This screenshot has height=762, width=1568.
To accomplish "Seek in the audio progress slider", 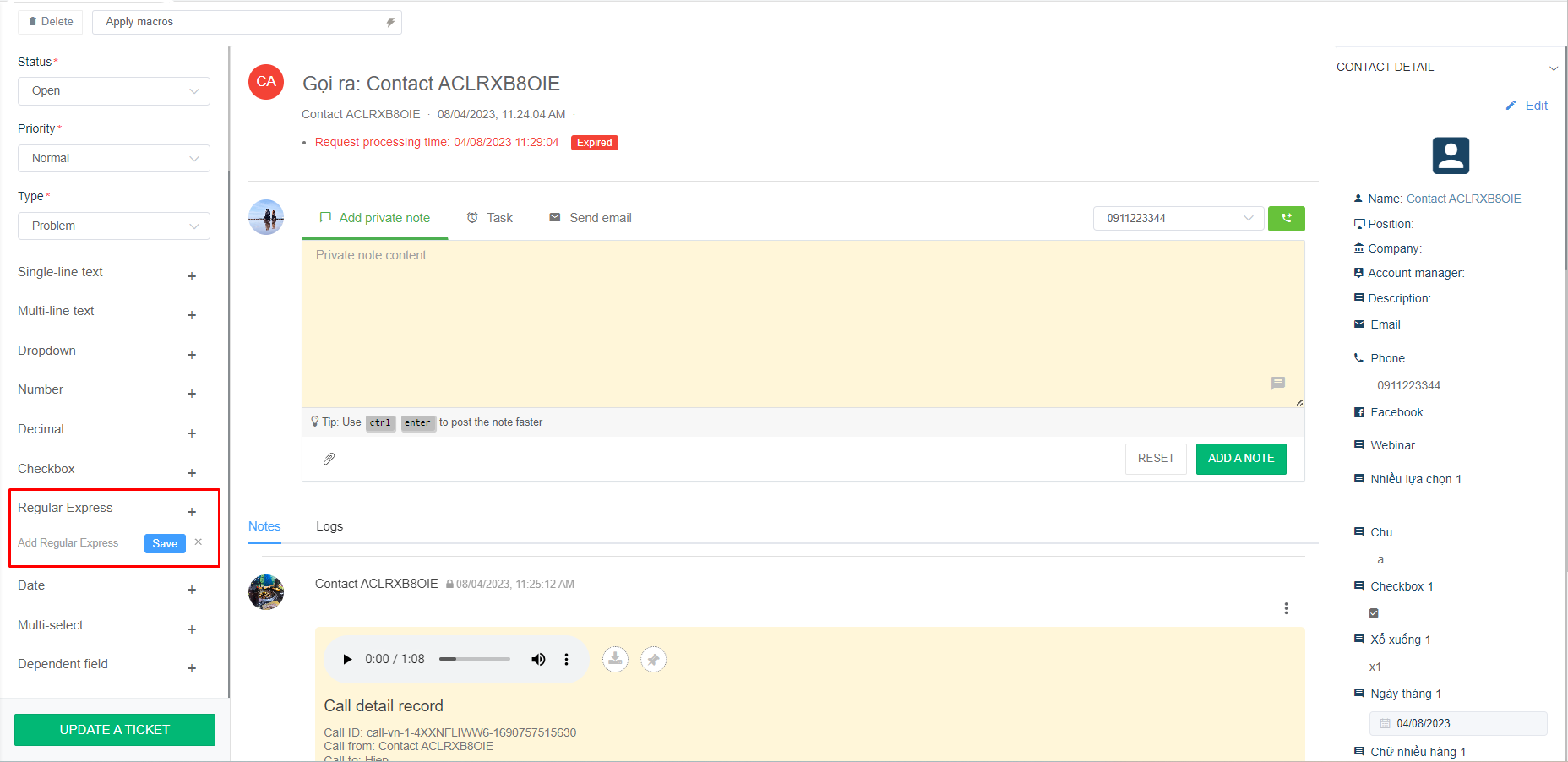I will coord(475,659).
